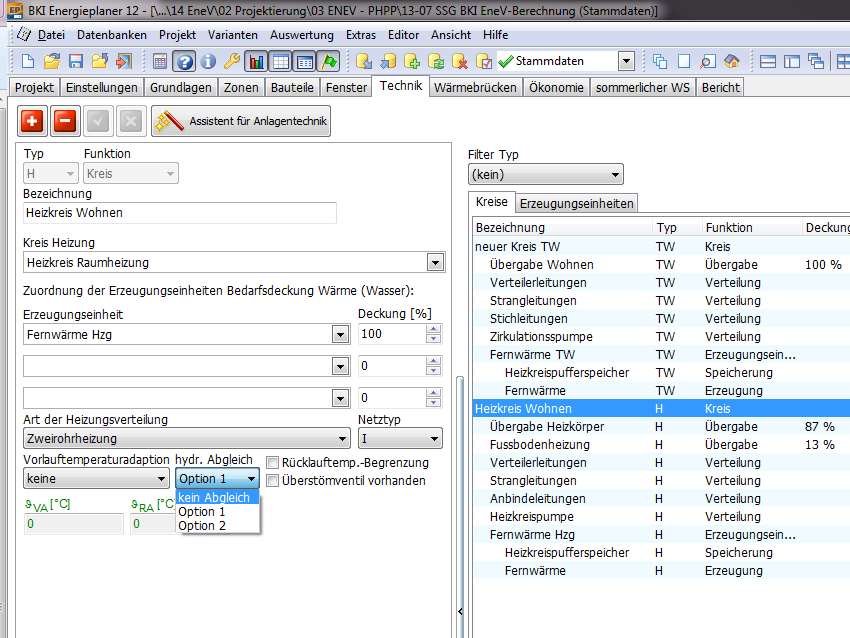
Task: Click the house icon in toolbar
Action: [x=732, y=61]
